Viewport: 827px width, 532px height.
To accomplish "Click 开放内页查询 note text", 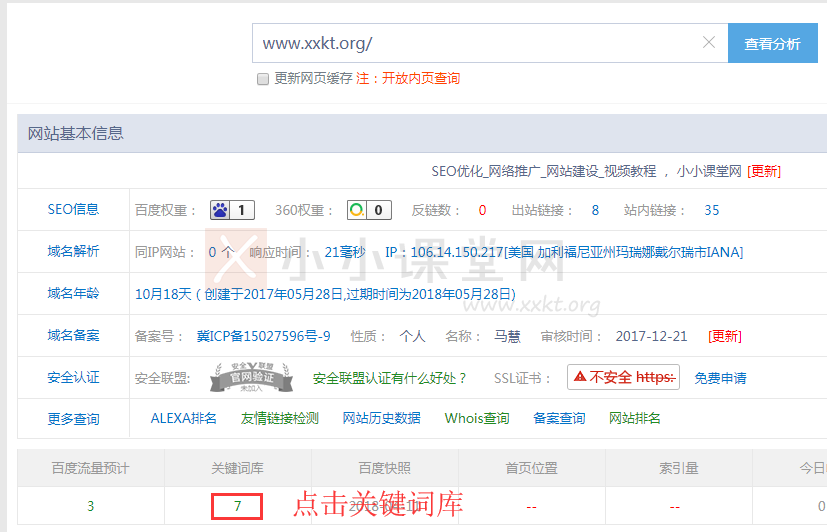I will click(421, 79).
